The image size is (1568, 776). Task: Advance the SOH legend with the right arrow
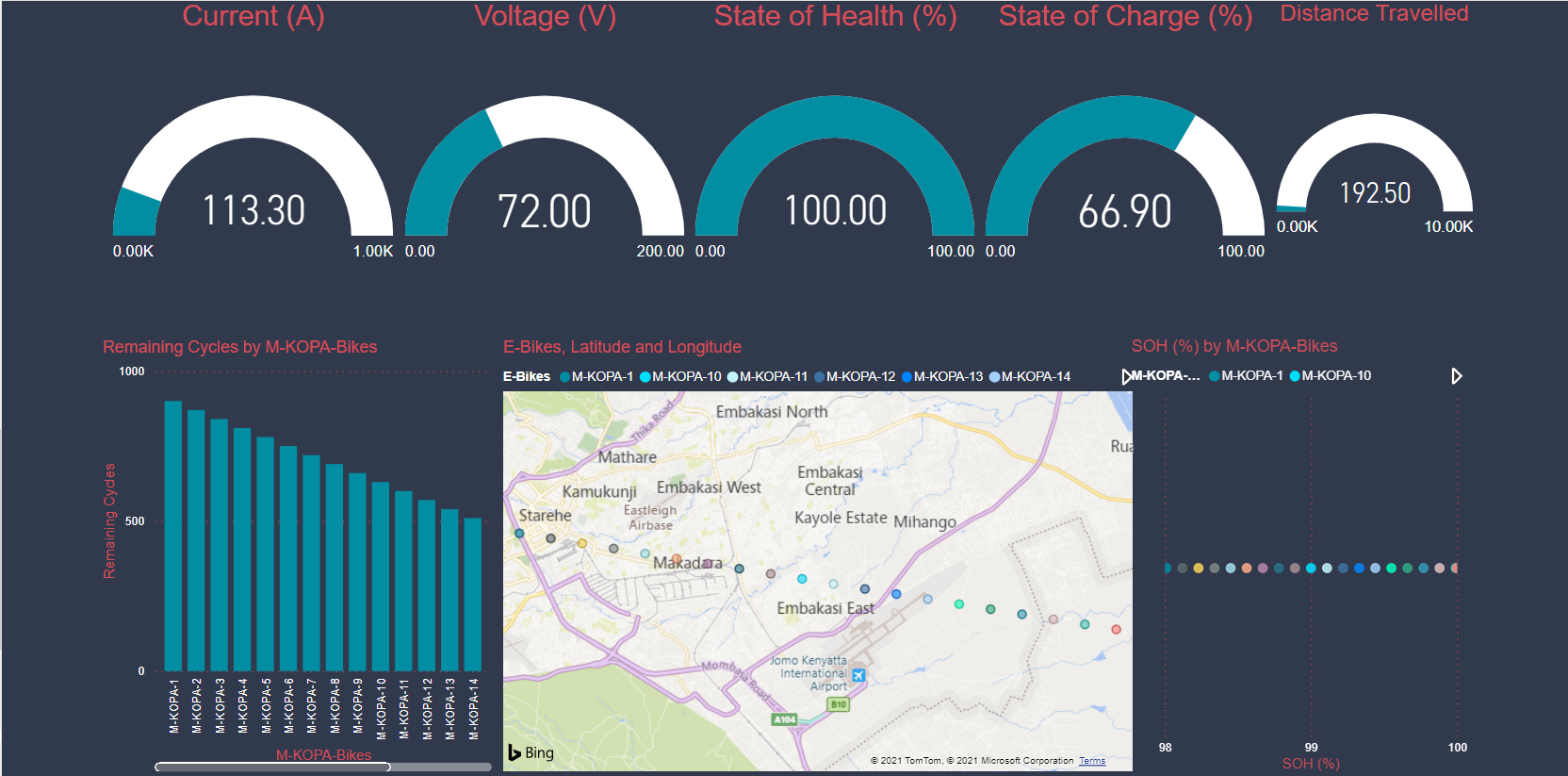[1456, 376]
